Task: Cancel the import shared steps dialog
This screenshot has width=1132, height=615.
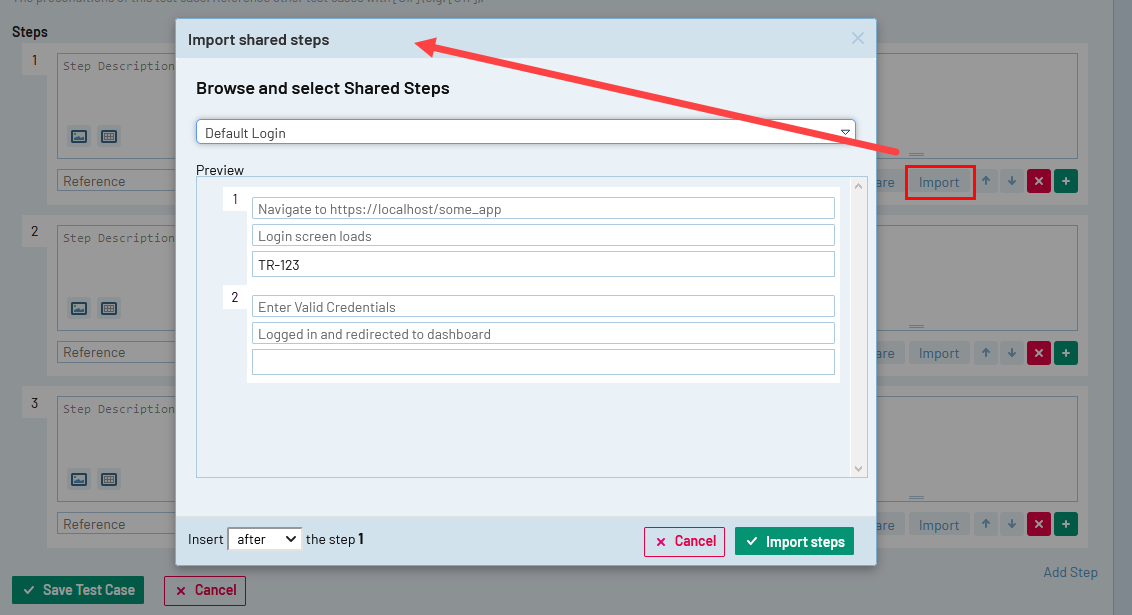Action: tap(684, 541)
